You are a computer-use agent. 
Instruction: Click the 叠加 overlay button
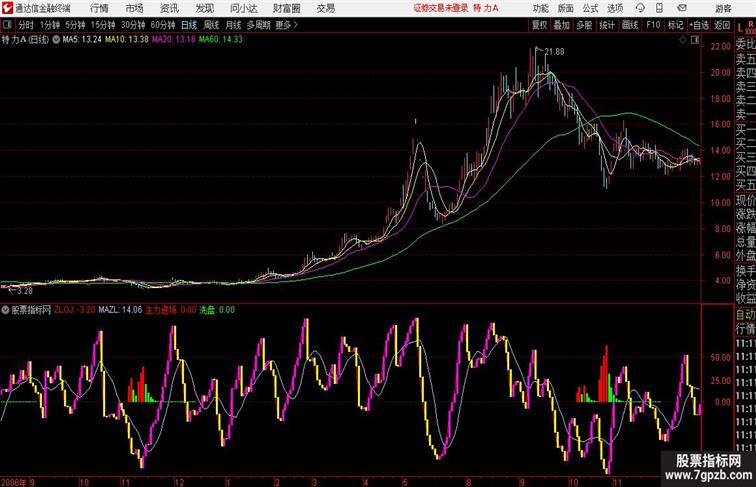click(562, 25)
